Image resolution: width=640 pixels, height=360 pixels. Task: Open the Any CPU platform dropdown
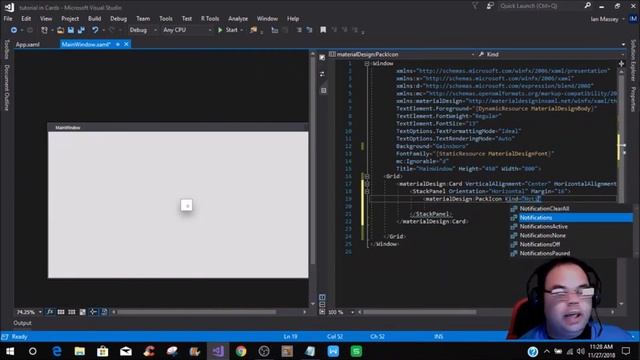[x=187, y=30]
